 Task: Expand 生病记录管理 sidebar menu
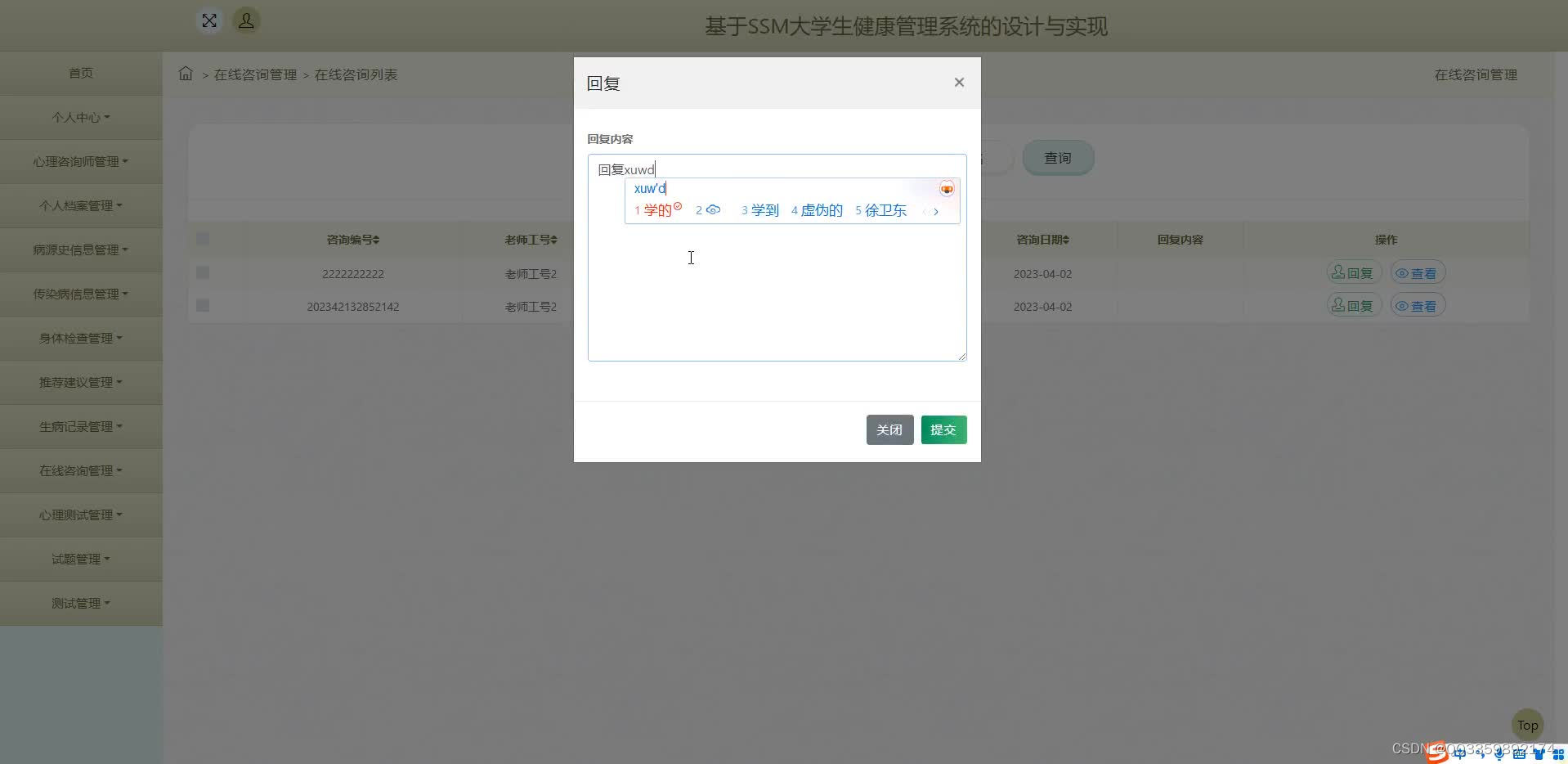pyautogui.click(x=81, y=427)
